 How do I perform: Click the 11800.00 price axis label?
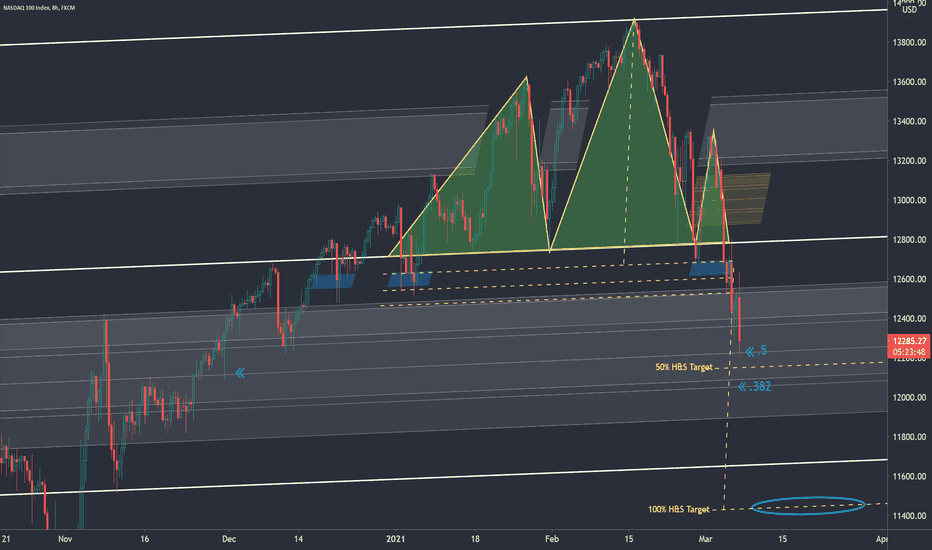click(x=909, y=436)
